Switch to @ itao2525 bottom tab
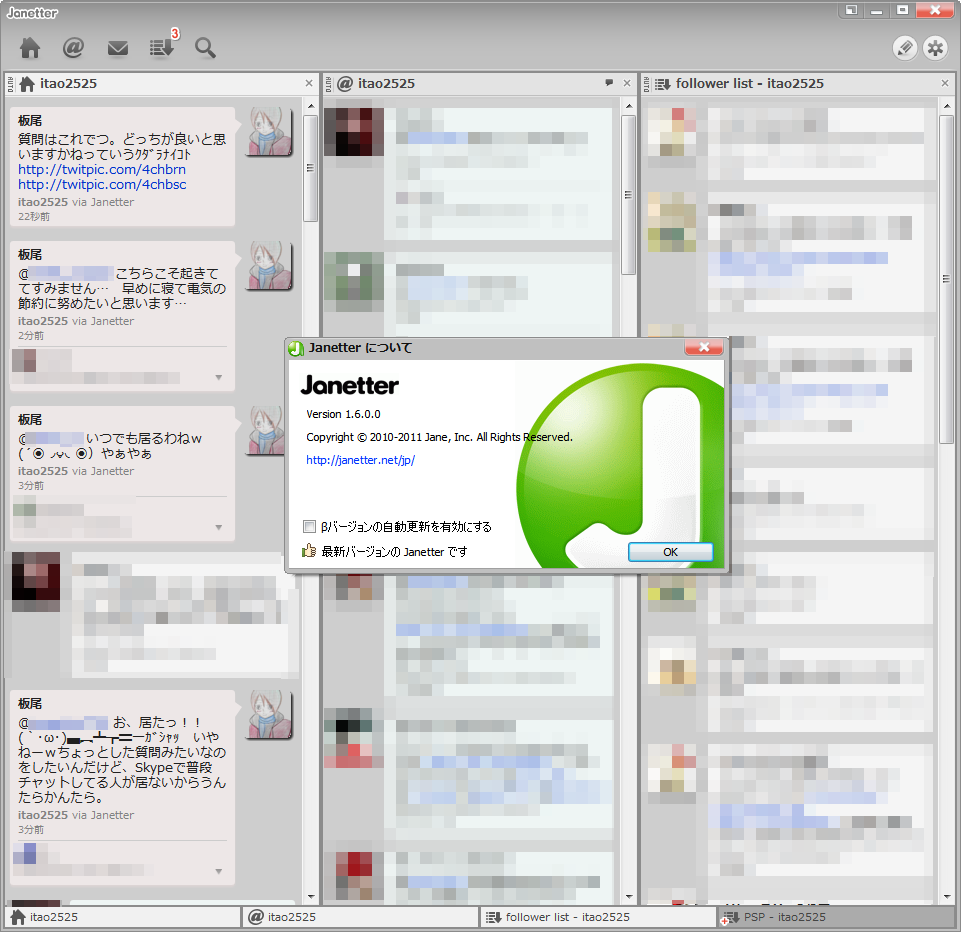The height and width of the screenshot is (932, 961). tap(360, 917)
